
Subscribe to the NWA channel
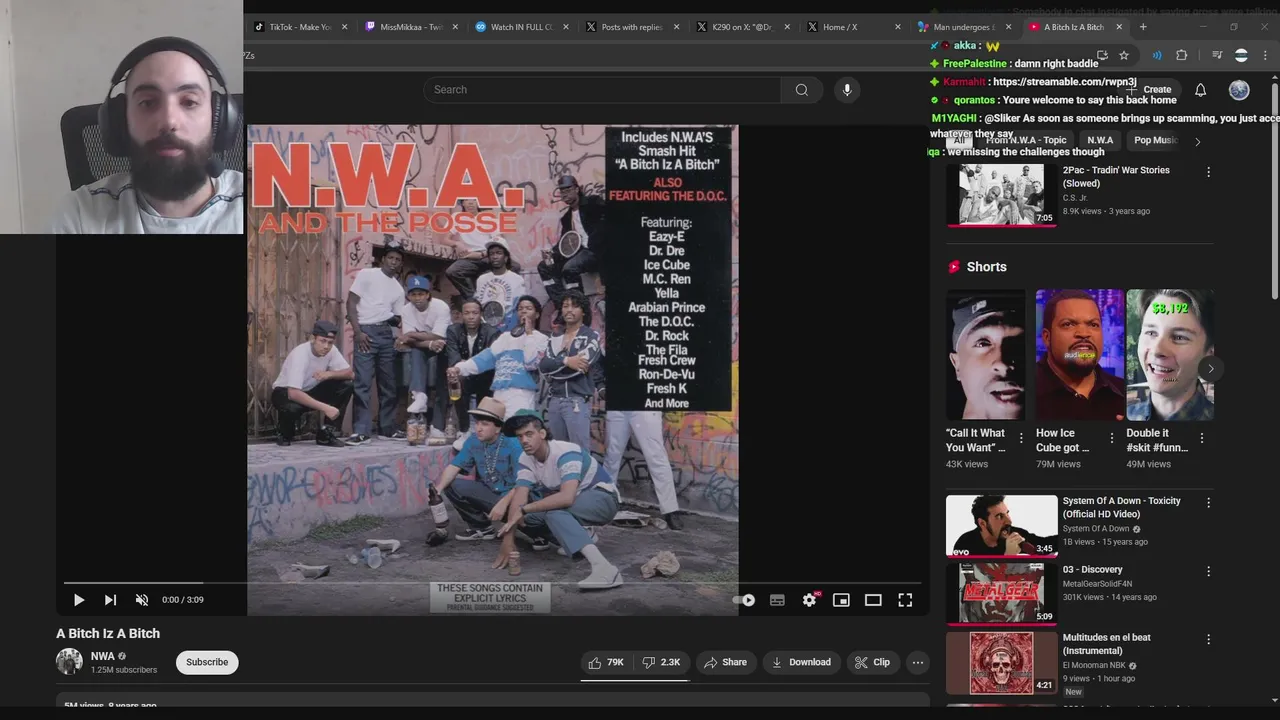point(207,662)
